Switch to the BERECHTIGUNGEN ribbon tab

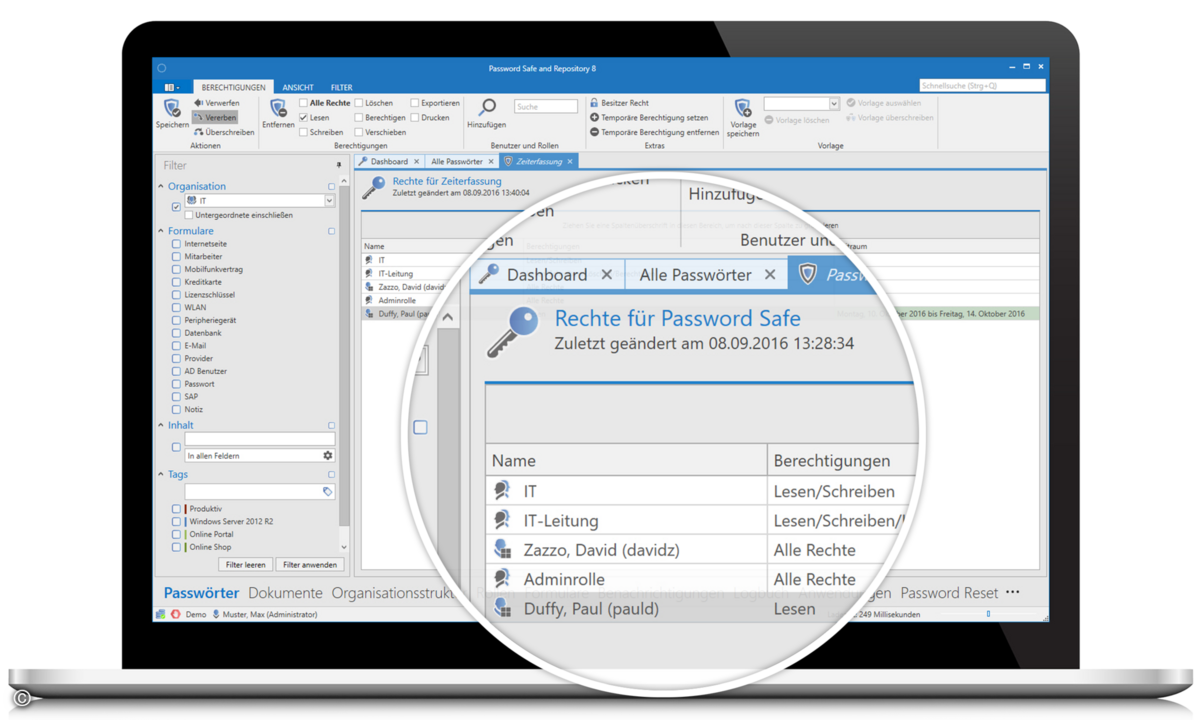click(x=233, y=87)
